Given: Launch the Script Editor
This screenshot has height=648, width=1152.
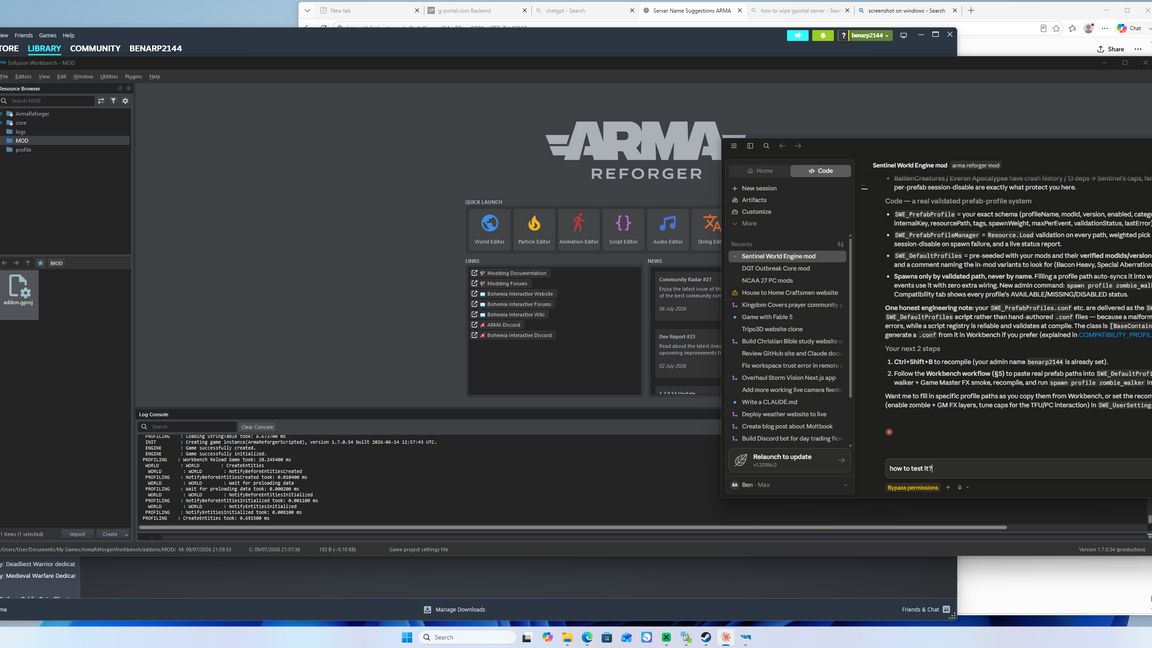Looking at the screenshot, I should click(x=623, y=228).
